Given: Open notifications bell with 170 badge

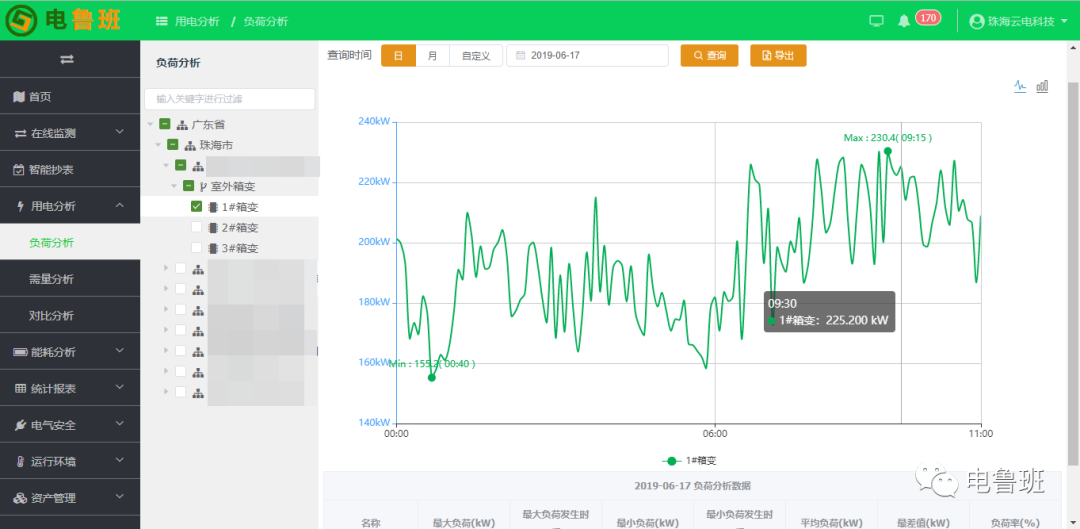Looking at the screenshot, I should [904, 20].
